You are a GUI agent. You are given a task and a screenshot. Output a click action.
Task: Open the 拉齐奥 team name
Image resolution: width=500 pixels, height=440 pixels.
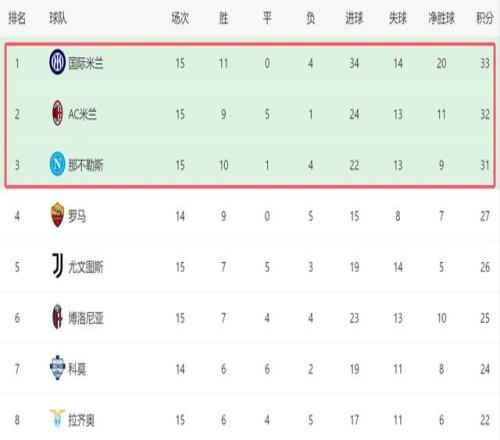coord(81,420)
